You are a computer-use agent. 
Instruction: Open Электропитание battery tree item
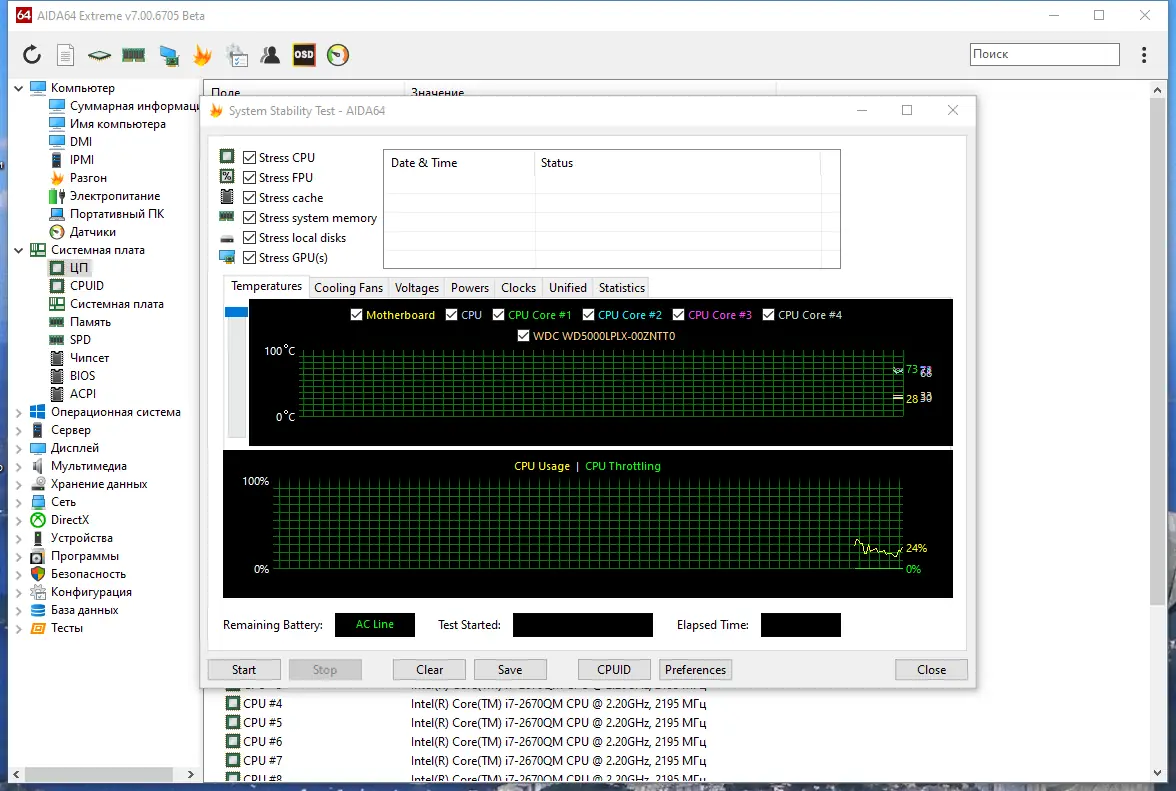pyautogui.click(x=114, y=196)
